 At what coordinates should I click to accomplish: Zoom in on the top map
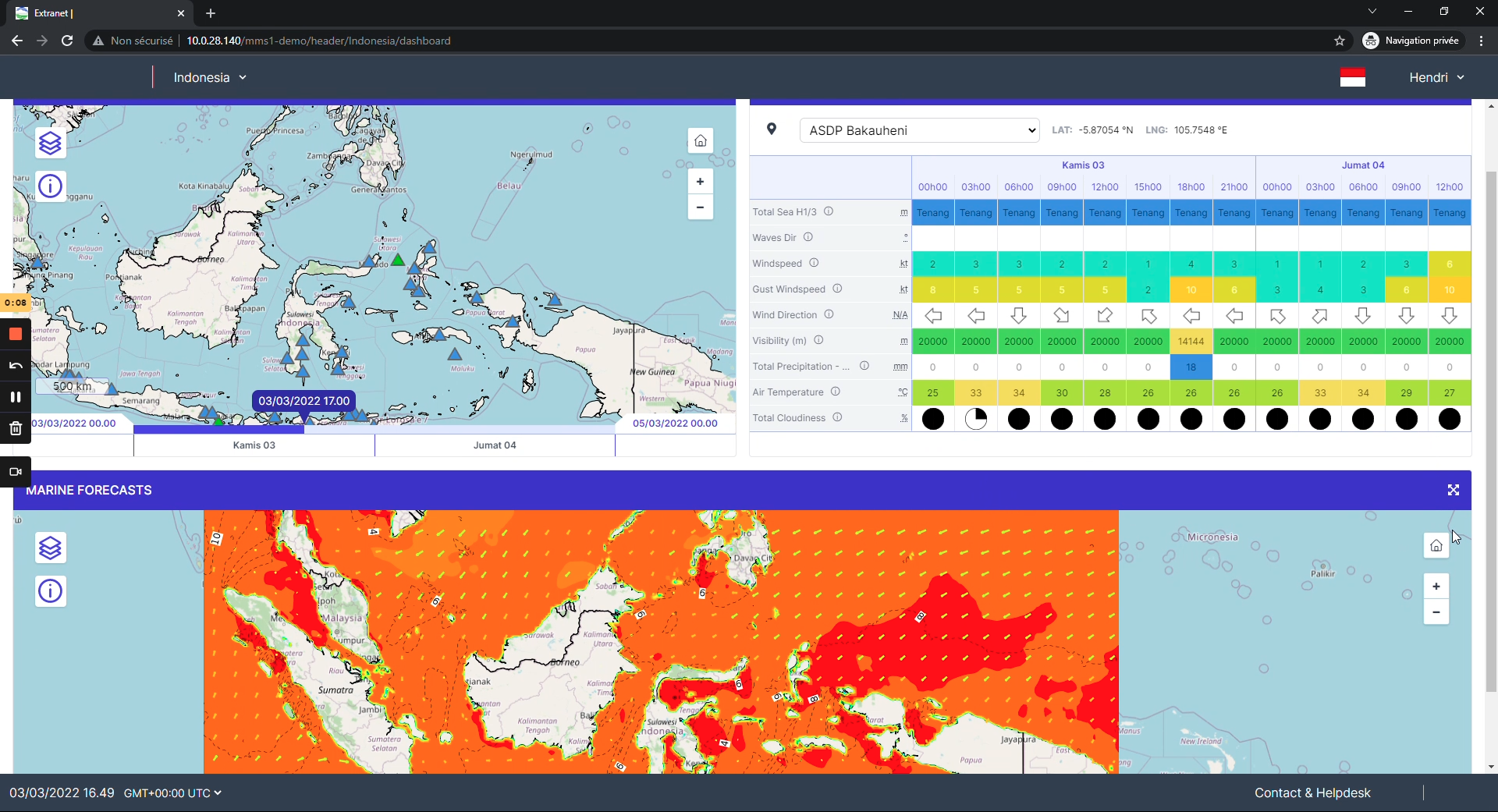point(700,182)
